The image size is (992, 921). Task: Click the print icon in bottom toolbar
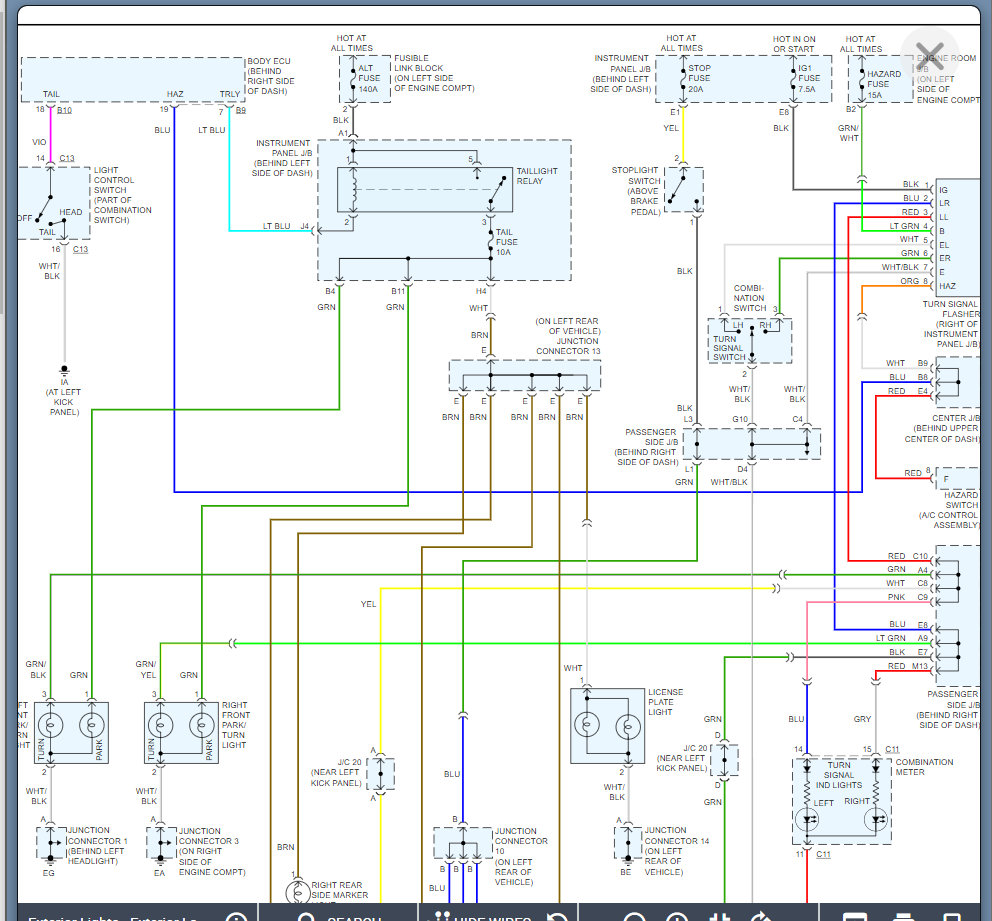tap(903, 917)
